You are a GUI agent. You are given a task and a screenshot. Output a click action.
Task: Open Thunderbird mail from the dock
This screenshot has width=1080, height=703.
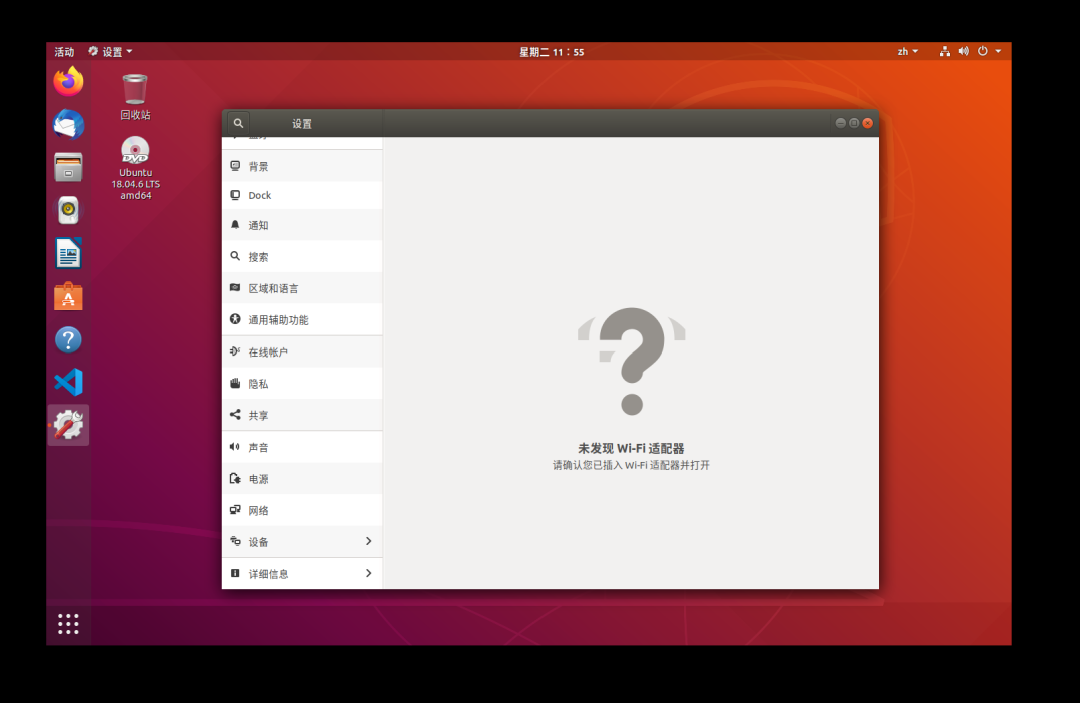click(67, 124)
